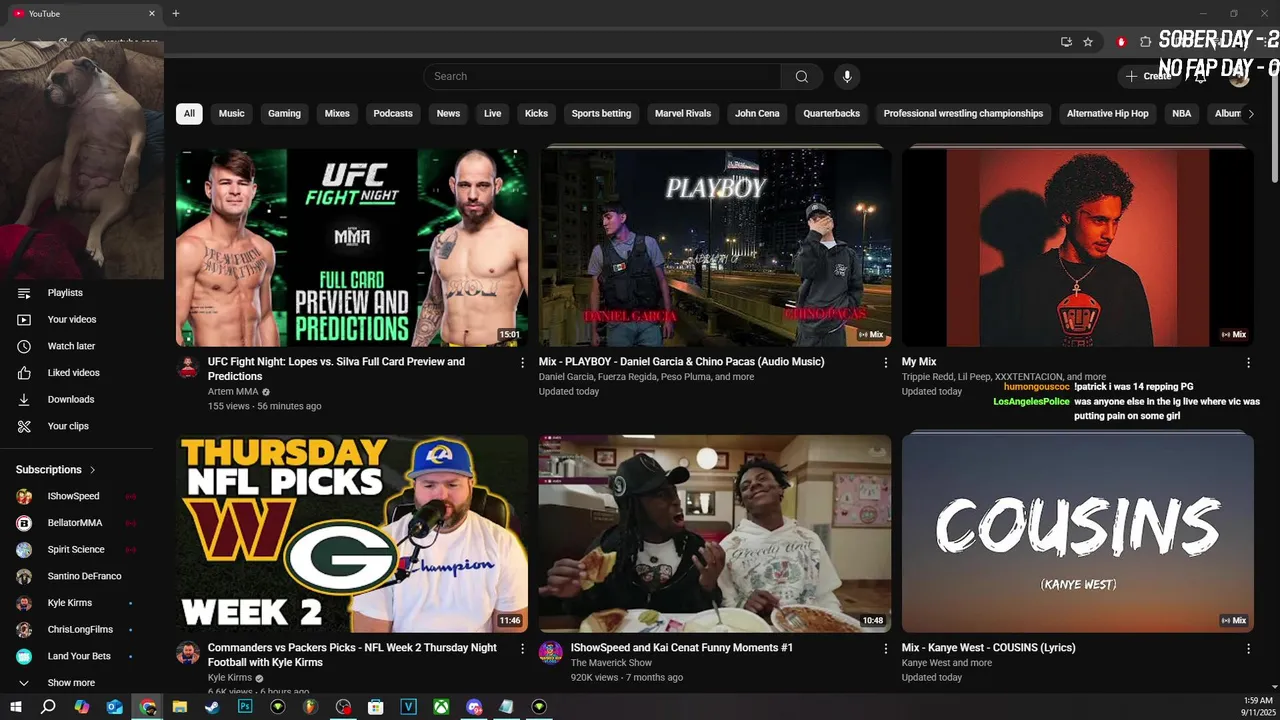Go to Spirit Science subscription channel

coord(76,550)
